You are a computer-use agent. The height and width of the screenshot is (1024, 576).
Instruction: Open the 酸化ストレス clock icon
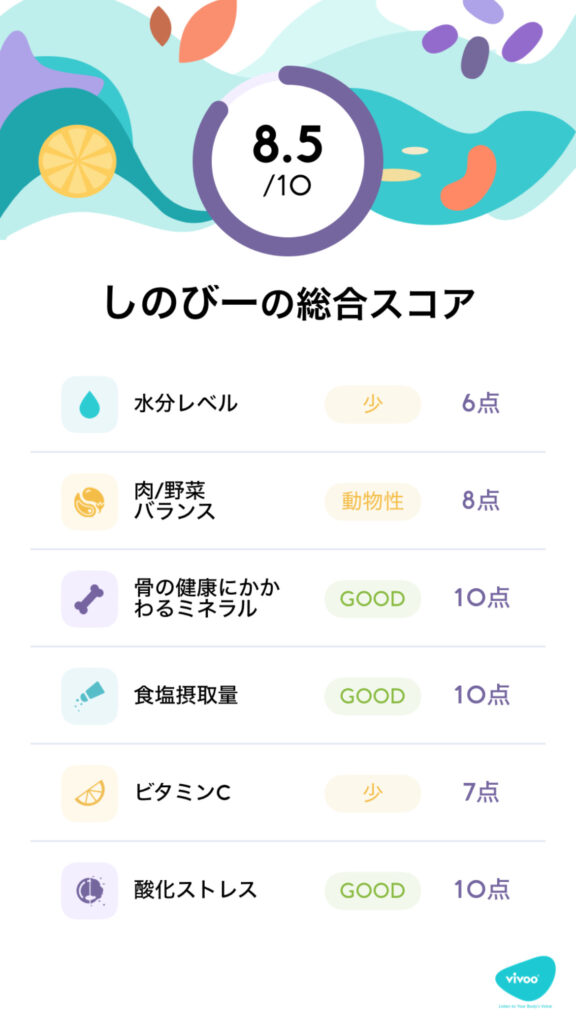pos(88,890)
